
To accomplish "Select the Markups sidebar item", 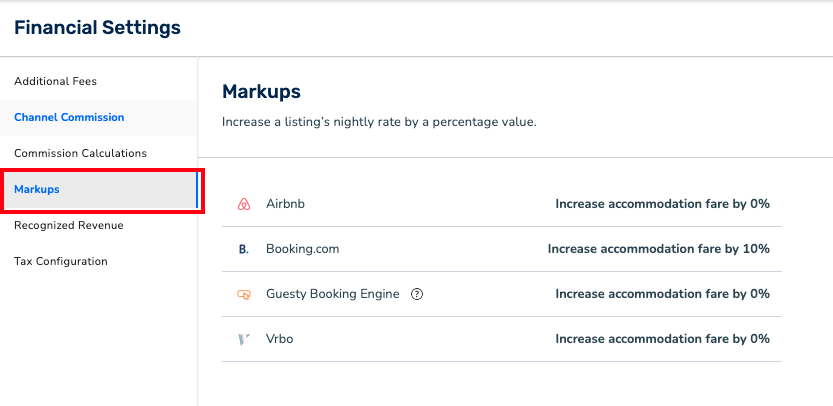I will [37, 189].
